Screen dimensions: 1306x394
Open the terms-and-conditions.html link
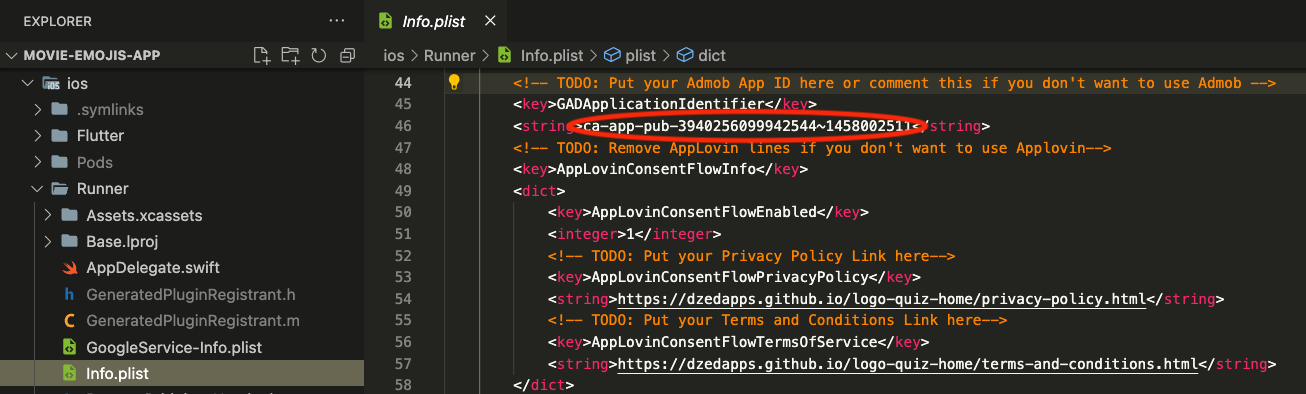(x=907, y=364)
